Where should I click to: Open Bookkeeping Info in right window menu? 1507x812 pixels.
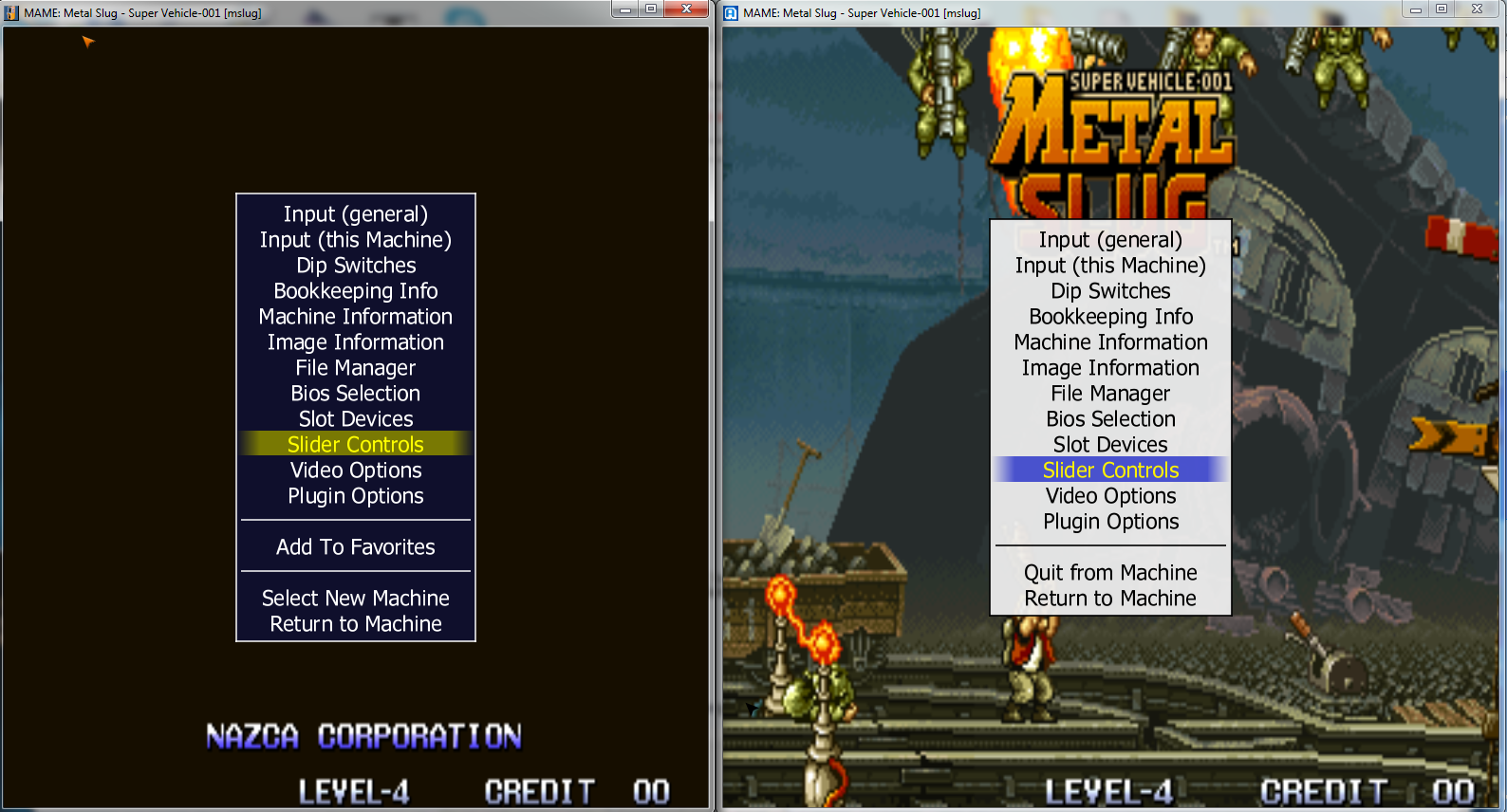[x=1110, y=317]
